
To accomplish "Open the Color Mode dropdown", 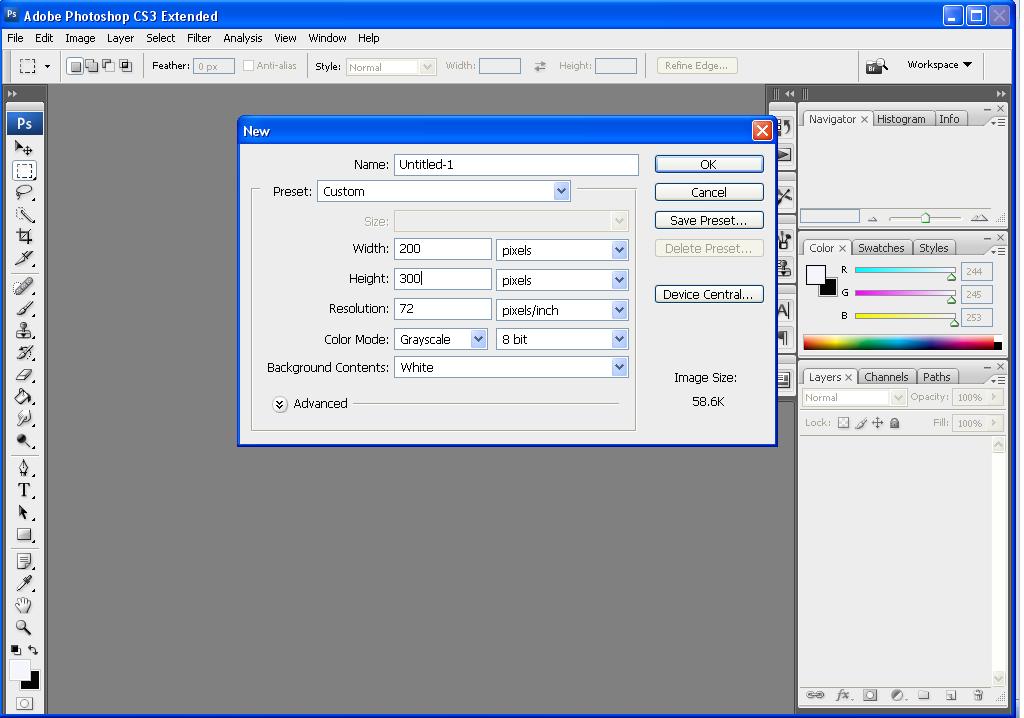I will (440, 339).
